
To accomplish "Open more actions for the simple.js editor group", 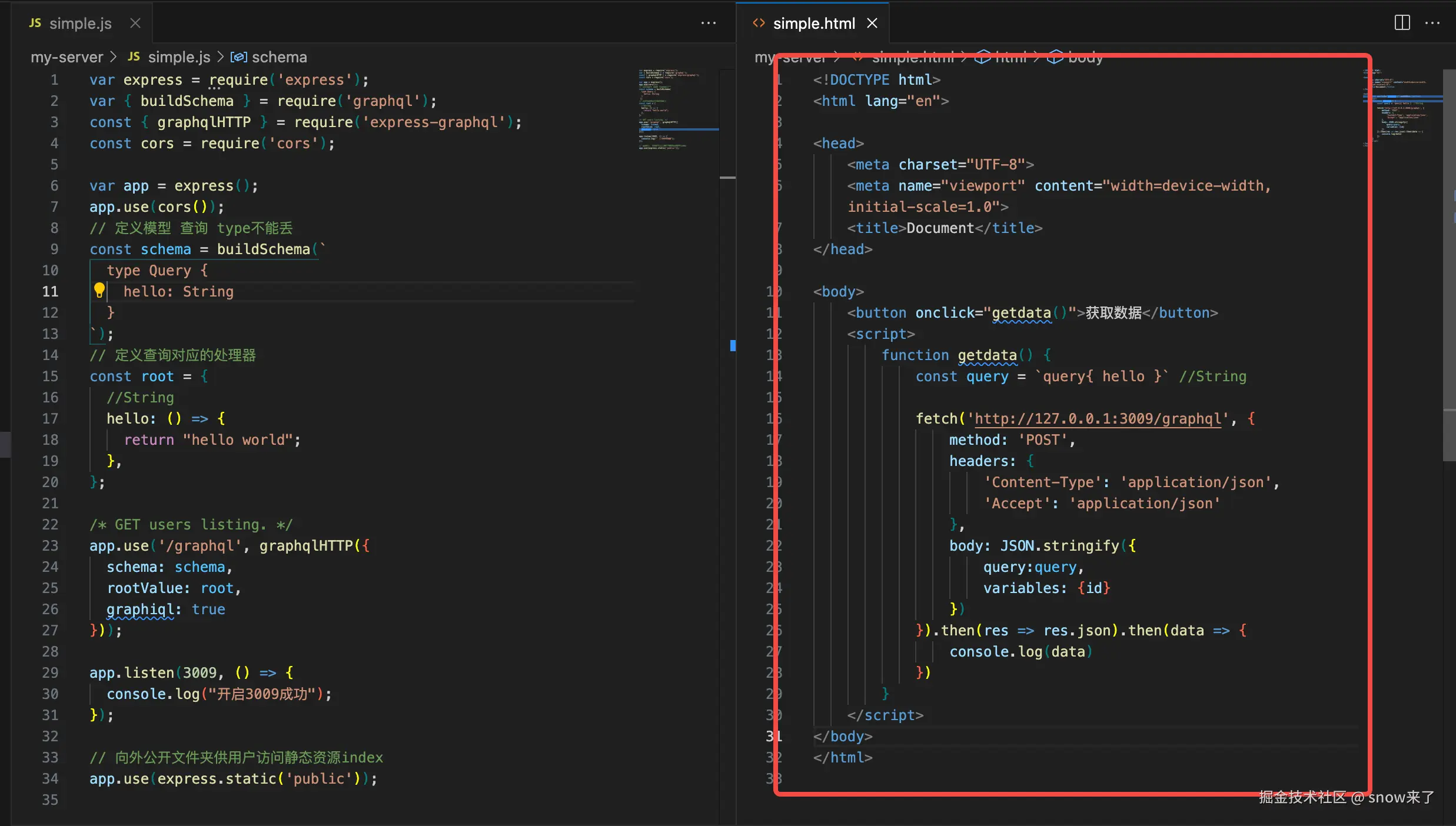I will (709, 23).
